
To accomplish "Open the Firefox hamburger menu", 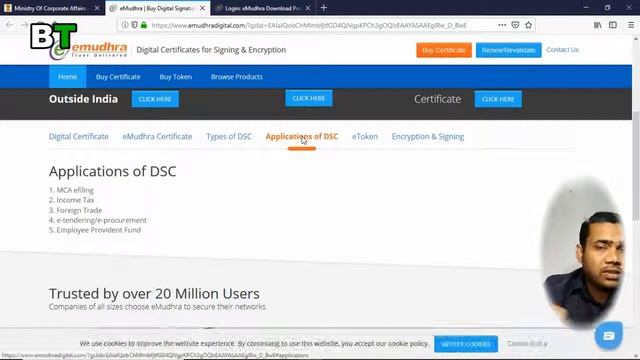I will 631,25.
